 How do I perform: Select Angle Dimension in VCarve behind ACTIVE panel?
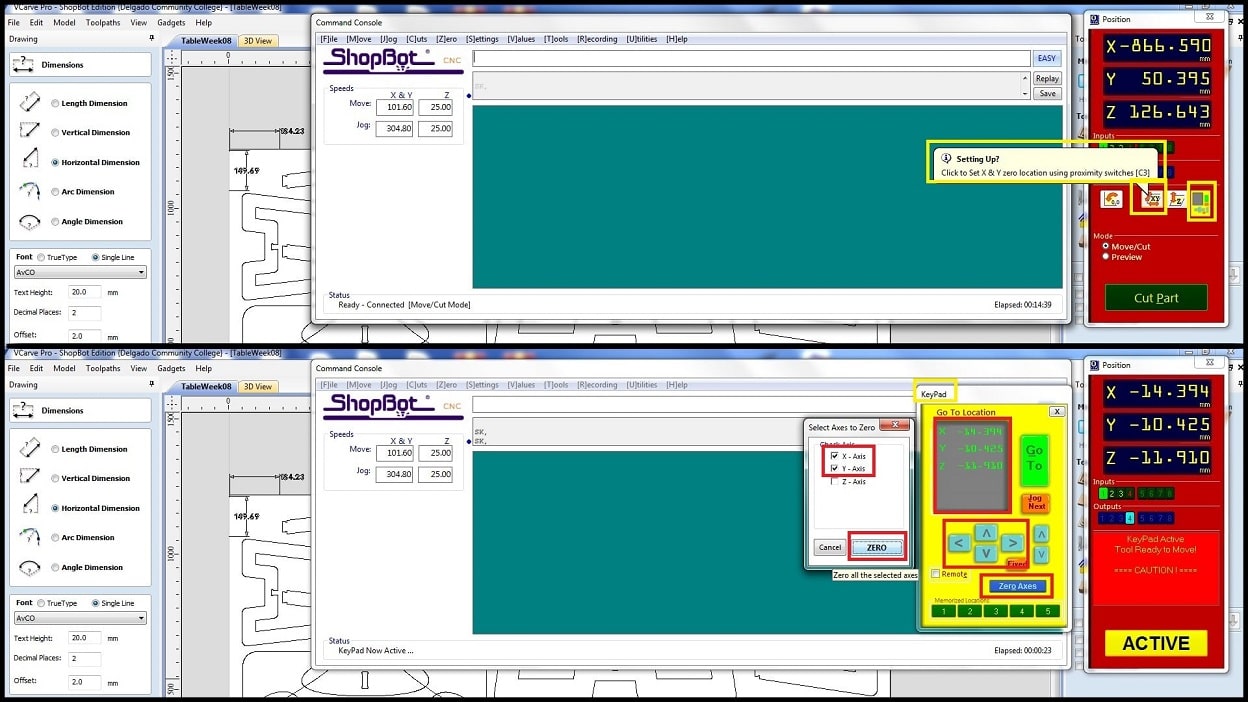55,567
